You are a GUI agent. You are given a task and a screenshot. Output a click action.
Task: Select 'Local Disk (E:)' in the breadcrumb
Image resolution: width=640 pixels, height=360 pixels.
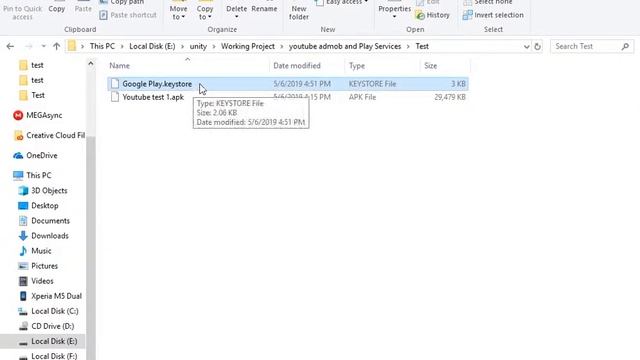[152, 47]
